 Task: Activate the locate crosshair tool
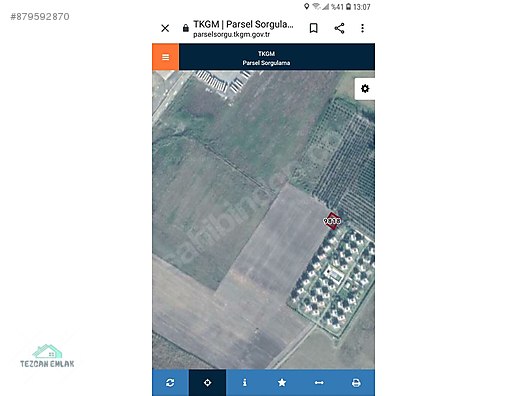coord(207,383)
